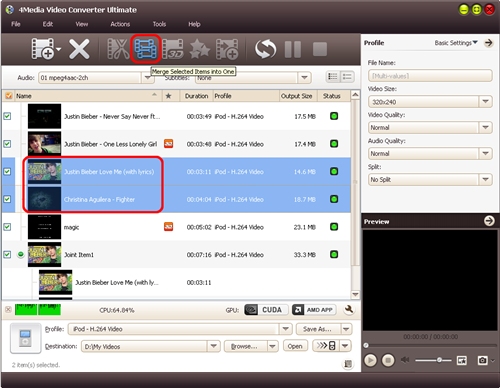The image size is (500, 388).
Task: Collapse the Joint Item1 group
Action: point(21,255)
